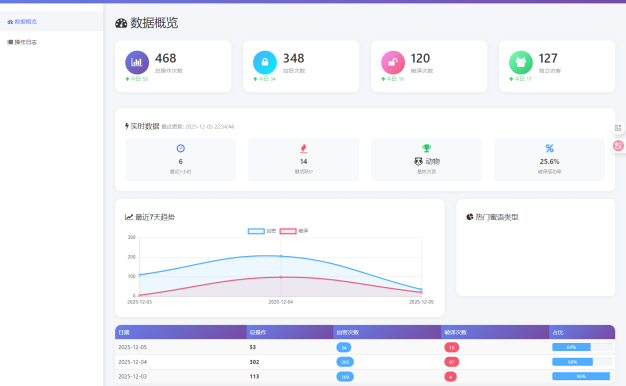Click the 2025-12-04 table row date

pyautogui.click(x=133, y=362)
